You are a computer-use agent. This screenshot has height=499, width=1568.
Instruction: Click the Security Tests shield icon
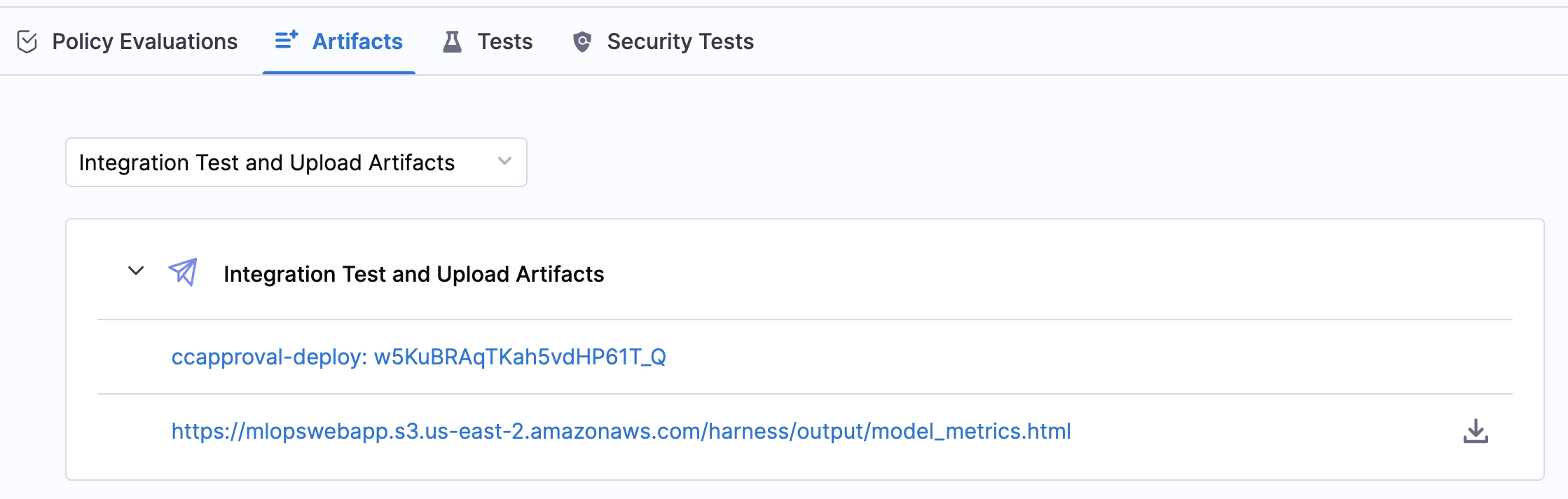pos(582,42)
